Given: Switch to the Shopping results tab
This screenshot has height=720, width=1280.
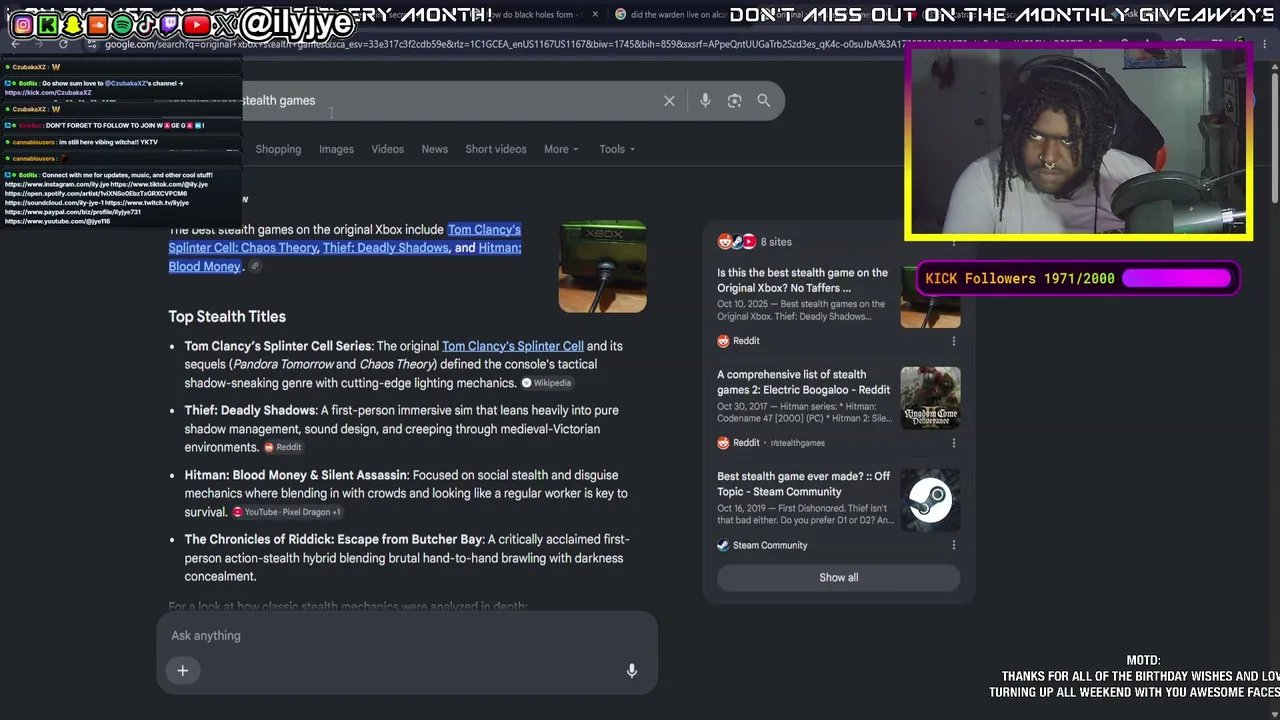Looking at the screenshot, I should (278, 149).
